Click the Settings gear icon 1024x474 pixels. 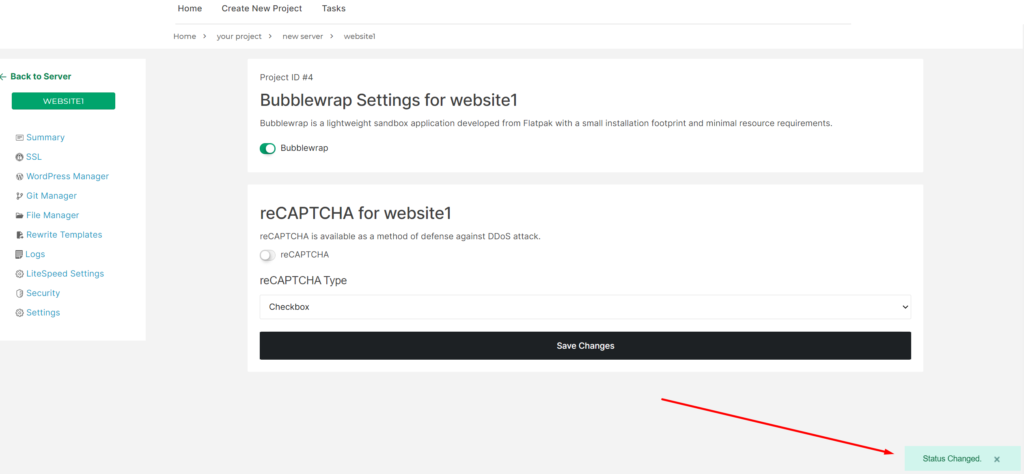pyautogui.click(x=20, y=313)
